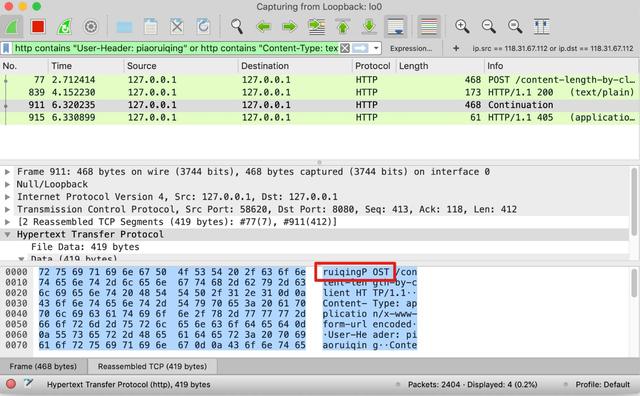The image size is (640, 396).
Task: Sort by the Time column header
Action: [85, 66]
